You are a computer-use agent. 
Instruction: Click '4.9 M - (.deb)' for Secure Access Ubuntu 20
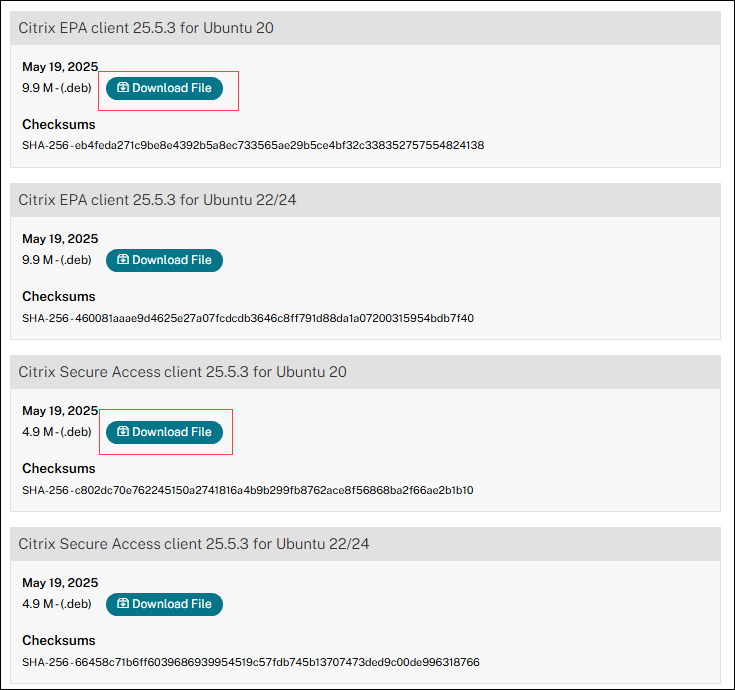click(x=57, y=432)
